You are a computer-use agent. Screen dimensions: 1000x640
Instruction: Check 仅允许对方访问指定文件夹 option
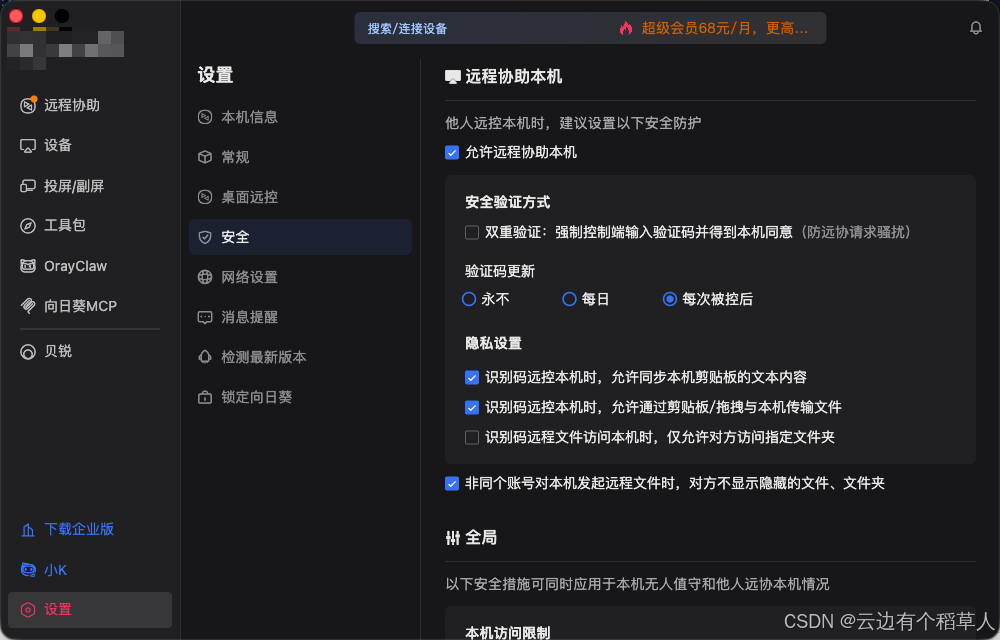472,437
